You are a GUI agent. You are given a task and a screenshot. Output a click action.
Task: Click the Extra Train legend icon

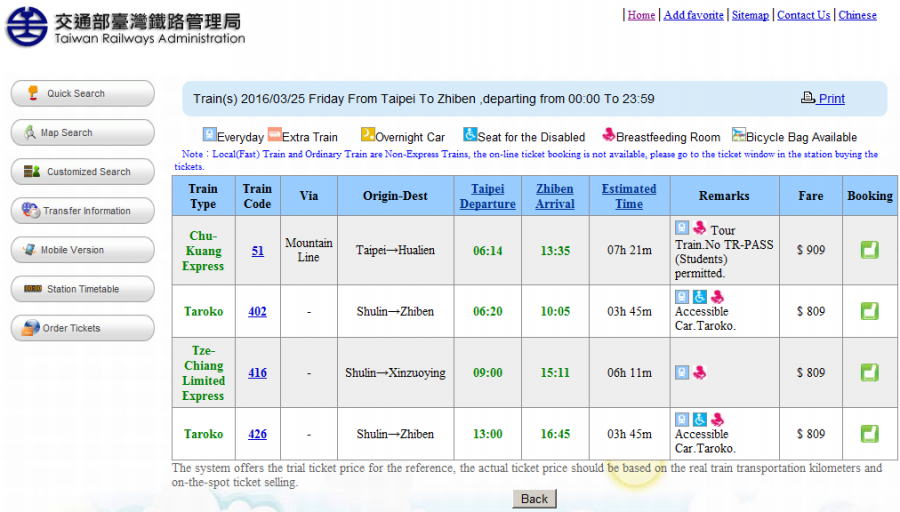pyautogui.click(x=275, y=135)
